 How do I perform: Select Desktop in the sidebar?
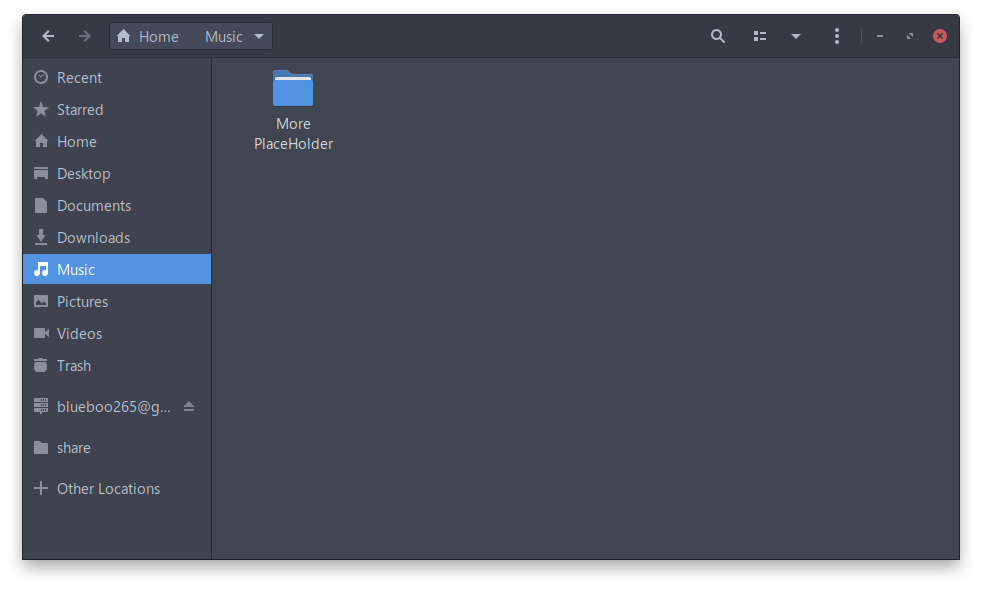pyautogui.click(x=83, y=174)
